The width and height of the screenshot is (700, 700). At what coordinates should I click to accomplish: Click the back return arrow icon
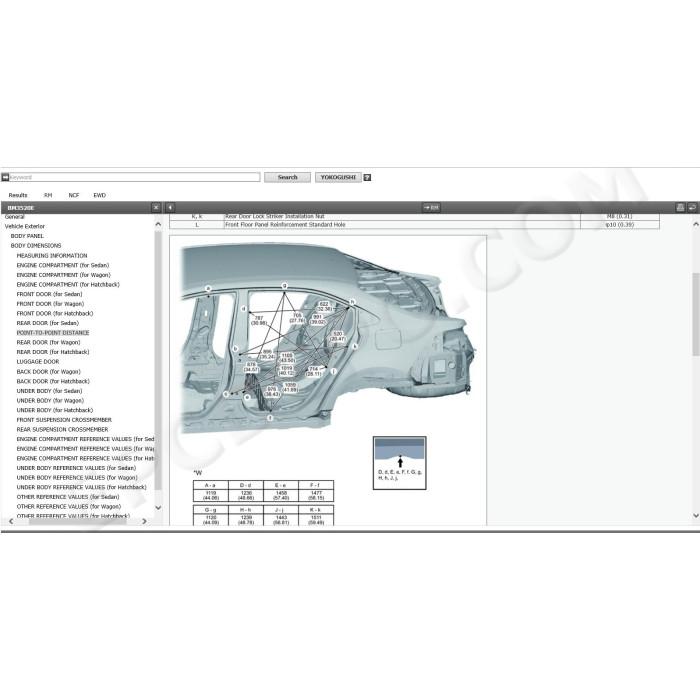692,208
